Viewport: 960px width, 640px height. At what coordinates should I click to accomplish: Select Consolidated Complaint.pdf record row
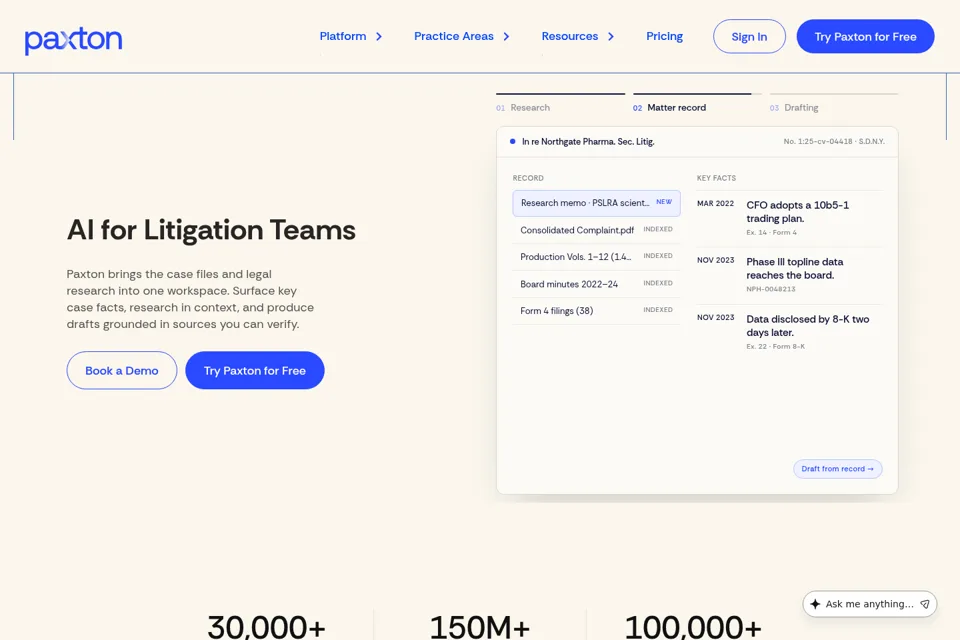596,230
